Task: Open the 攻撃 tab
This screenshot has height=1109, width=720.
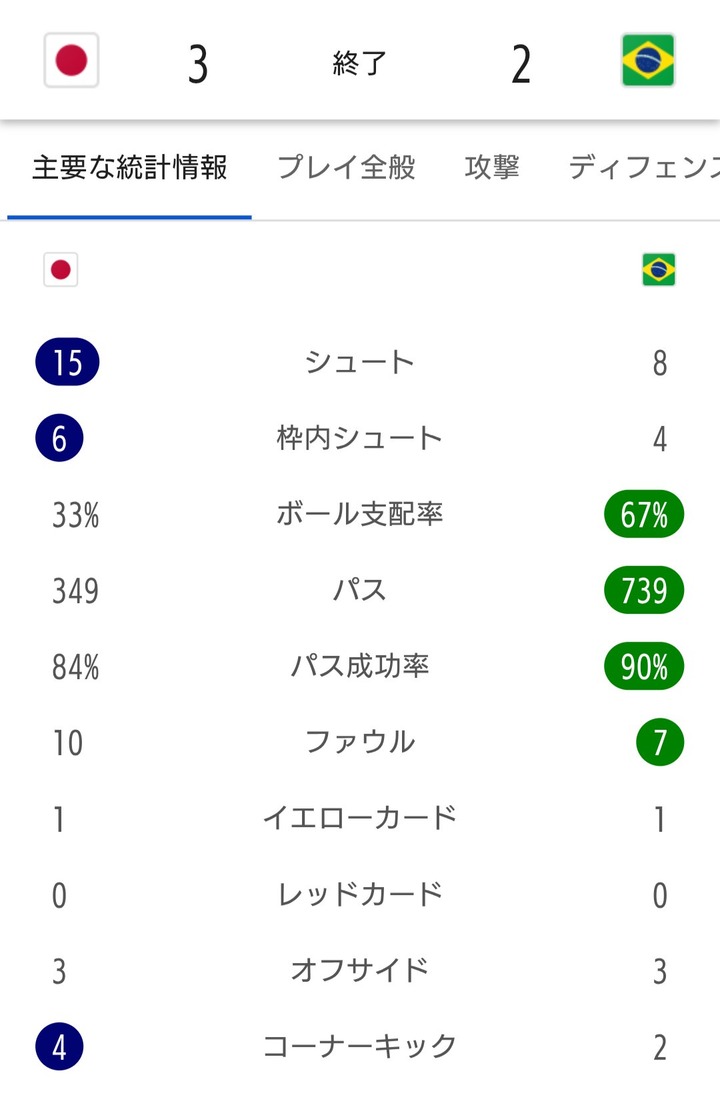Action: [492, 168]
